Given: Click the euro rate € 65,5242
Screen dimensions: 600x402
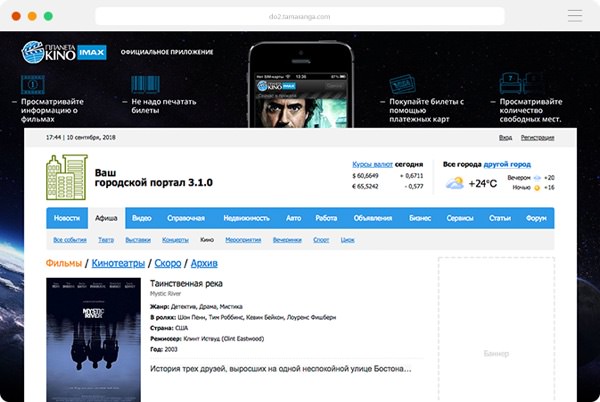Looking at the screenshot, I should point(365,186).
